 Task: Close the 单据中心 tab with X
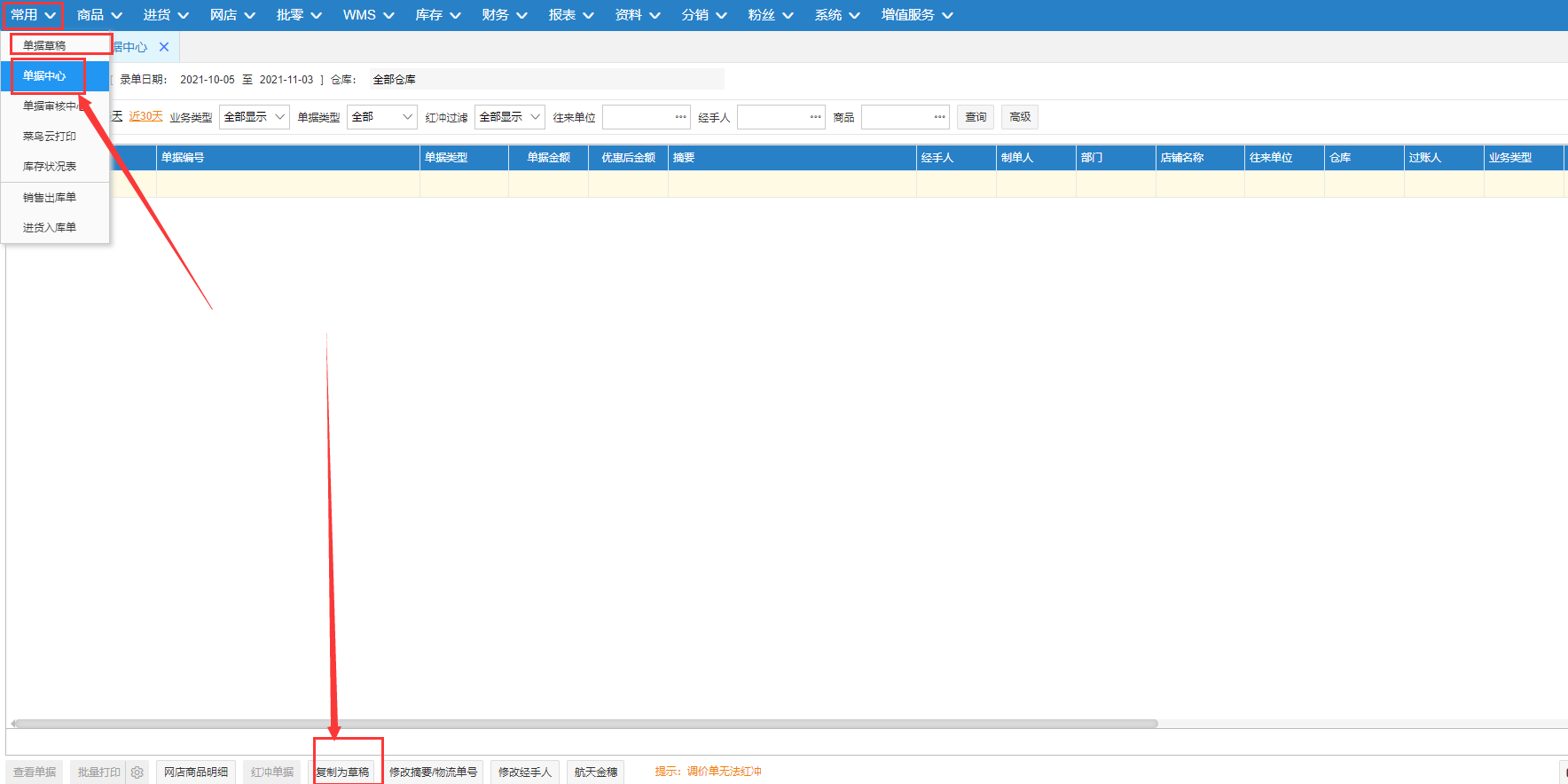coord(164,47)
